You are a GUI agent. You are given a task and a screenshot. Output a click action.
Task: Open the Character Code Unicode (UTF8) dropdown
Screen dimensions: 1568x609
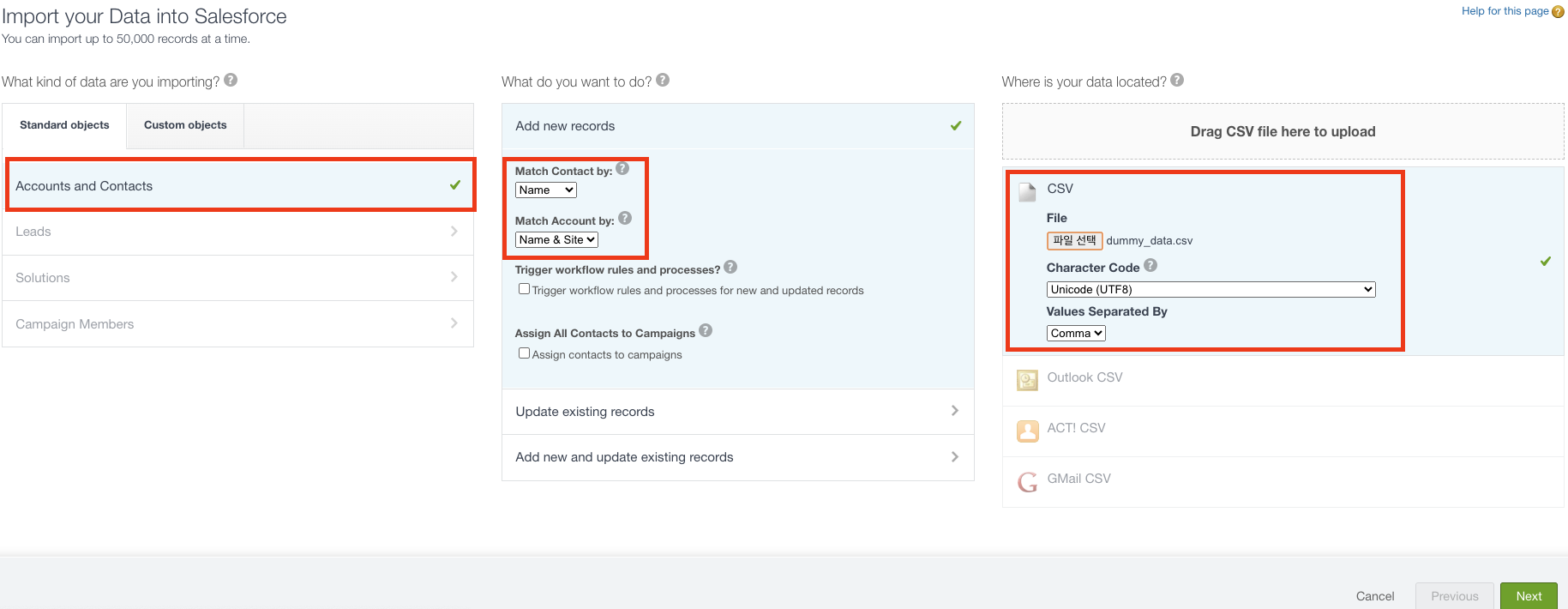(x=1211, y=290)
